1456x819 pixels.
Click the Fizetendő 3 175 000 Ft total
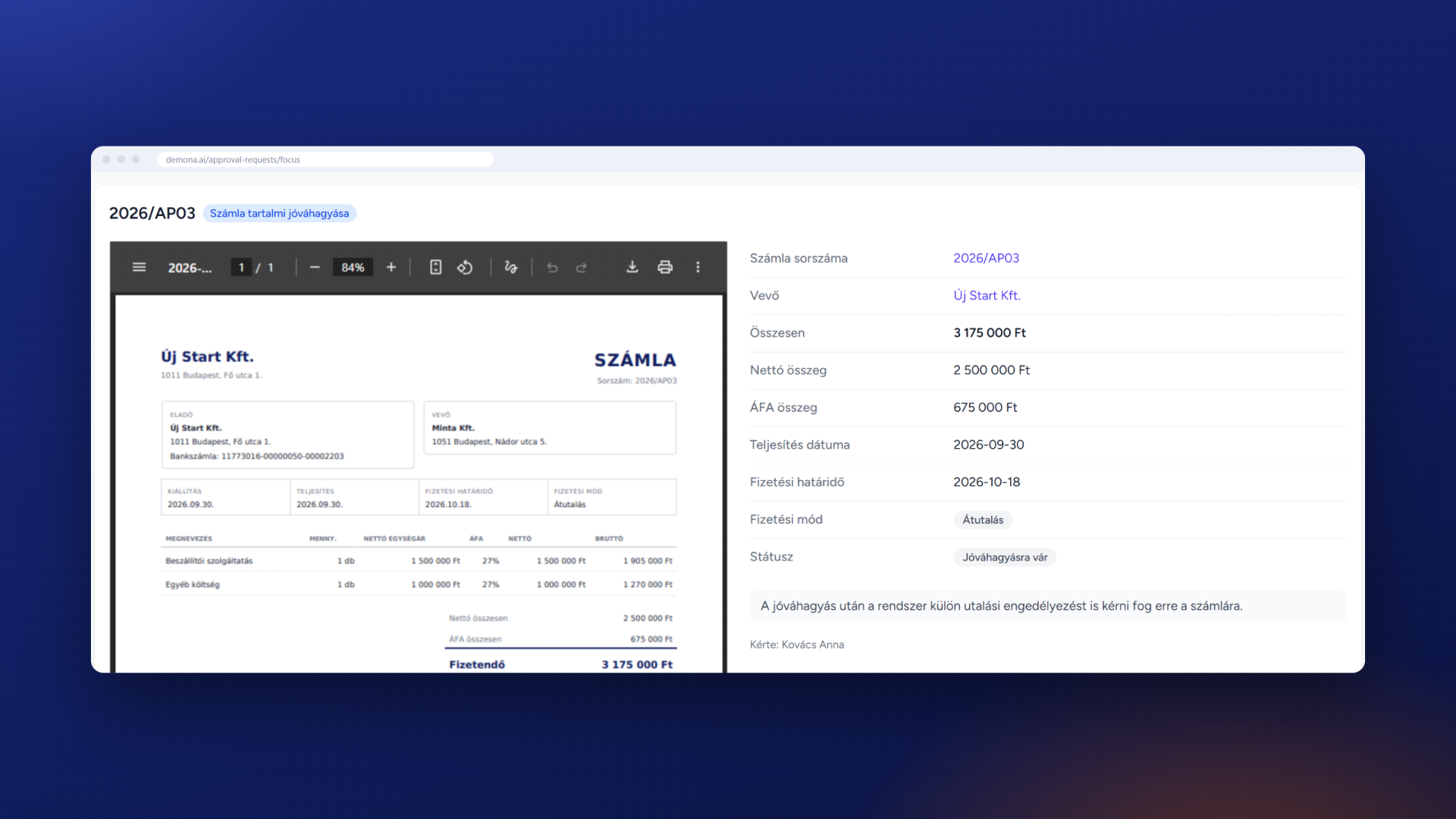point(560,664)
